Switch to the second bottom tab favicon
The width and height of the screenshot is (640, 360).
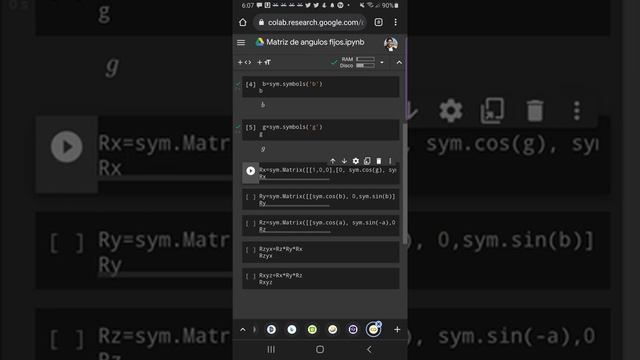point(292,329)
